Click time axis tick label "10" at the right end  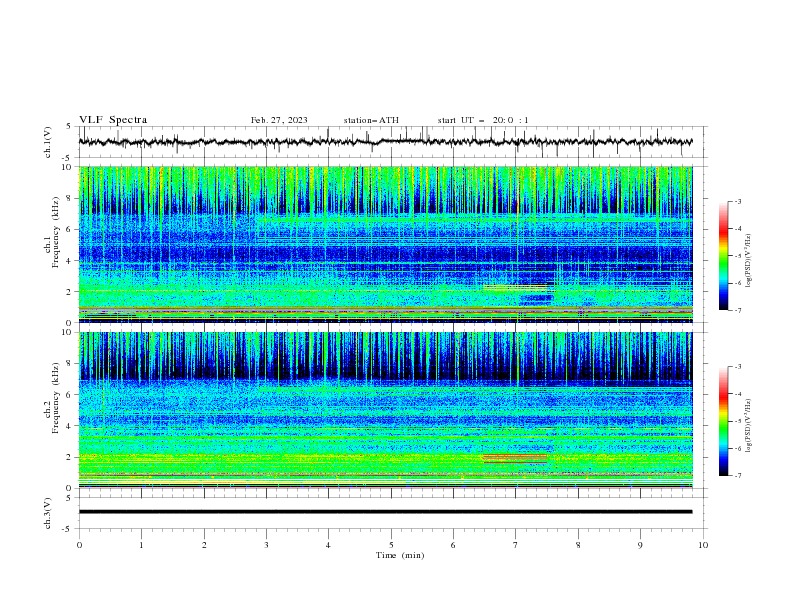pyautogui.click(x=703, y=545)
